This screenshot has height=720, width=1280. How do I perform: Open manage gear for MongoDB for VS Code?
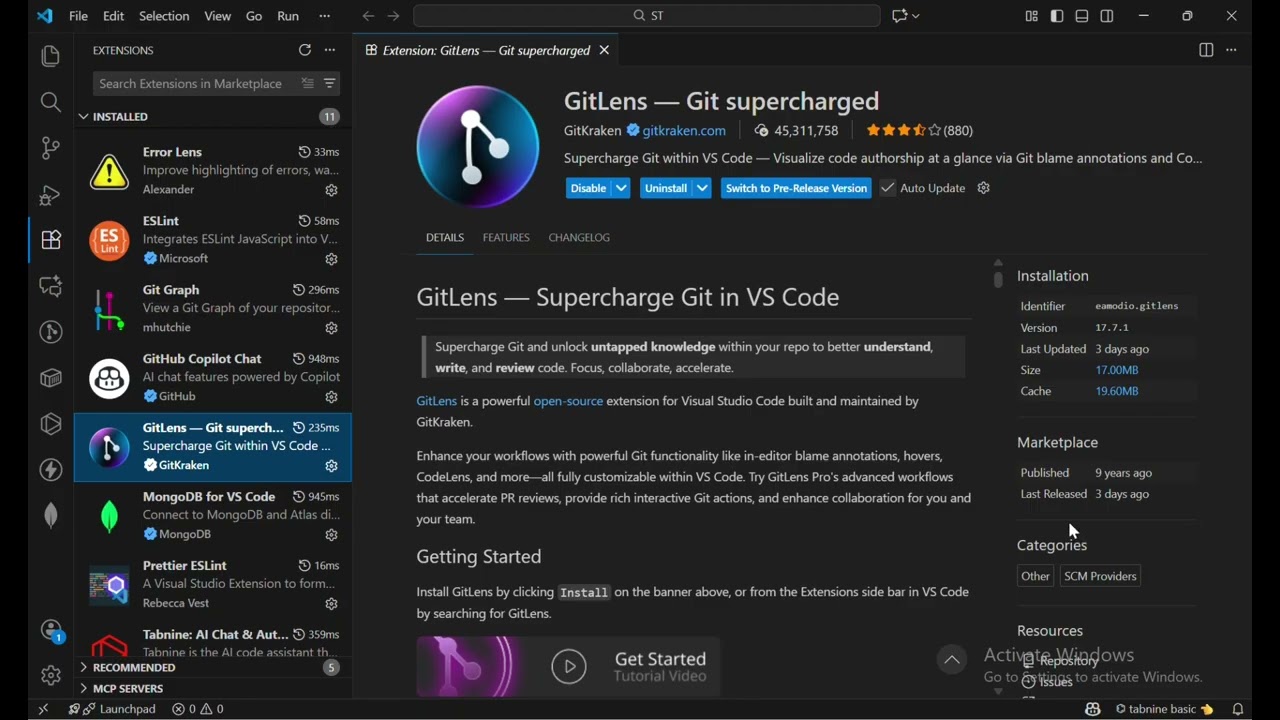click(x=332, y=536)
